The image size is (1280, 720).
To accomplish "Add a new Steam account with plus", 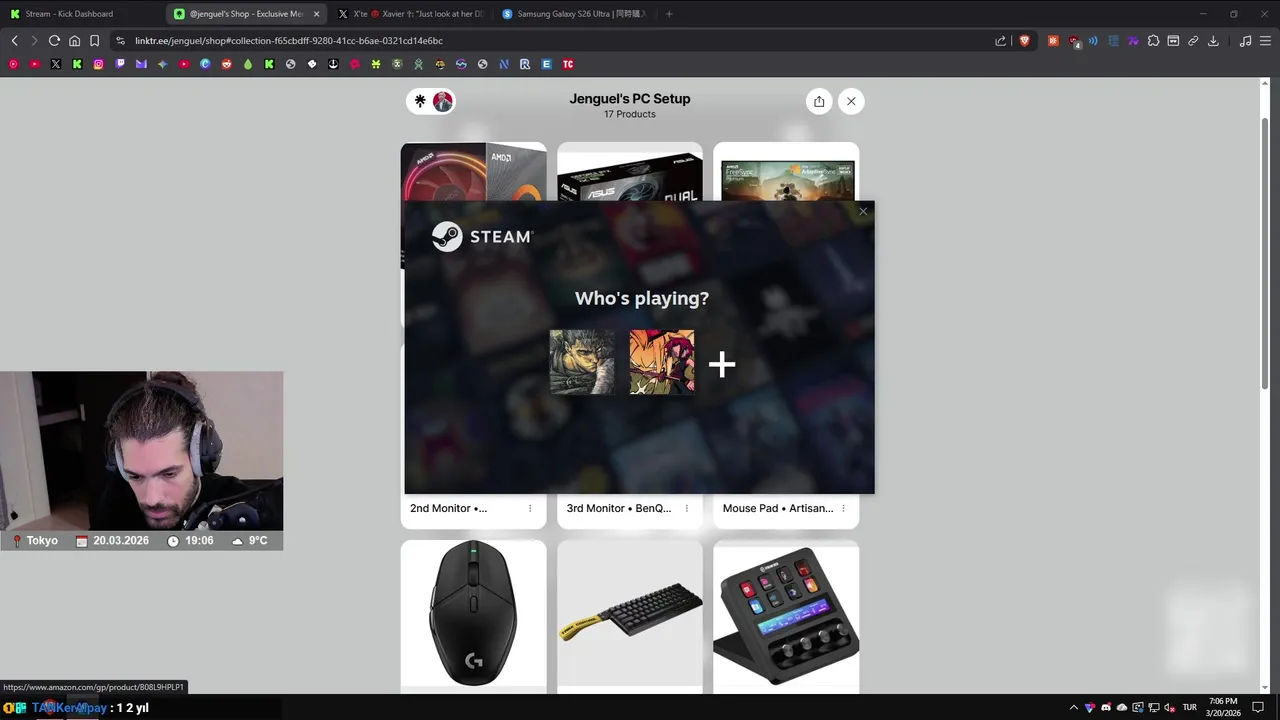I will [722, 364].
